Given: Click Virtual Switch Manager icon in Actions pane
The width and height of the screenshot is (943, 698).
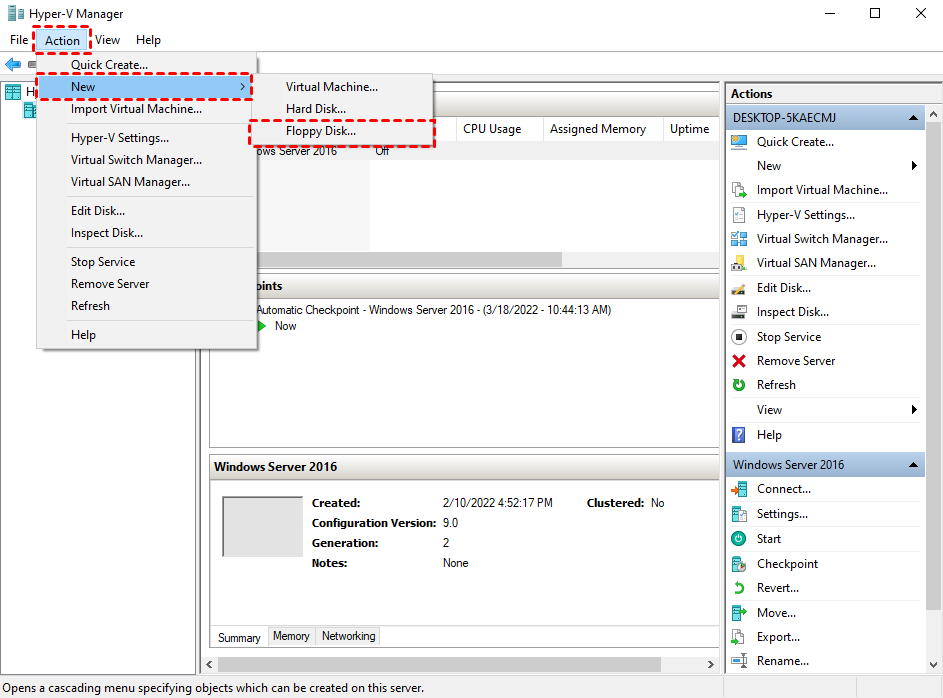Looking at the screenshot, I should click(x=739, y=239).
